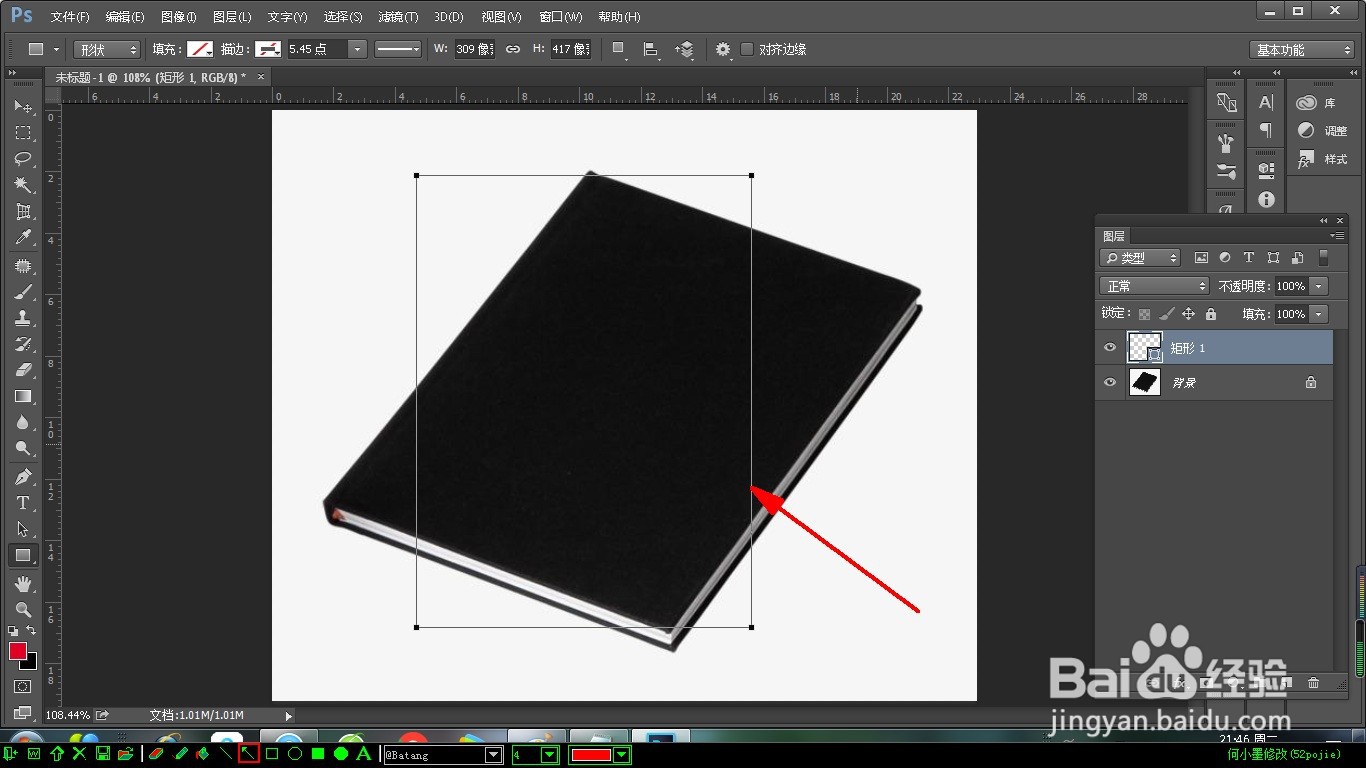
Task: Select the Horizontal Type tool
Action: point(22,503)
